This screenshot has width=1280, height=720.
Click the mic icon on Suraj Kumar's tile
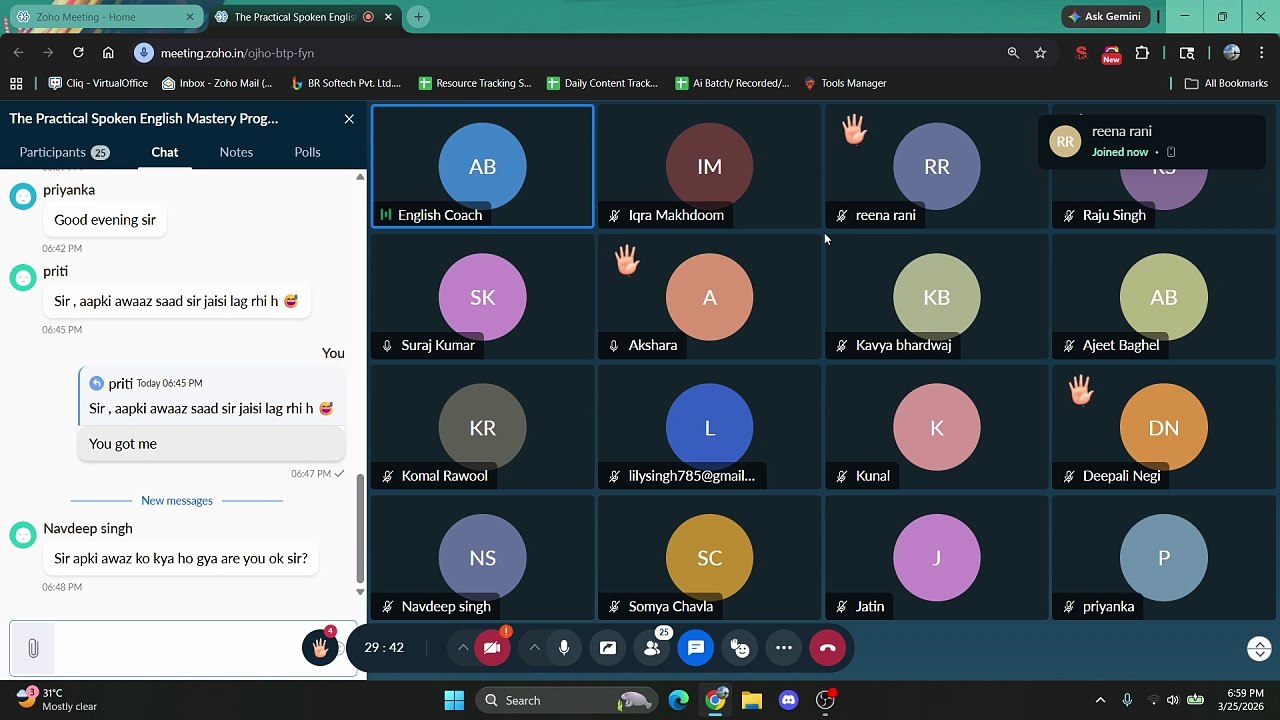tap(387, 346)
